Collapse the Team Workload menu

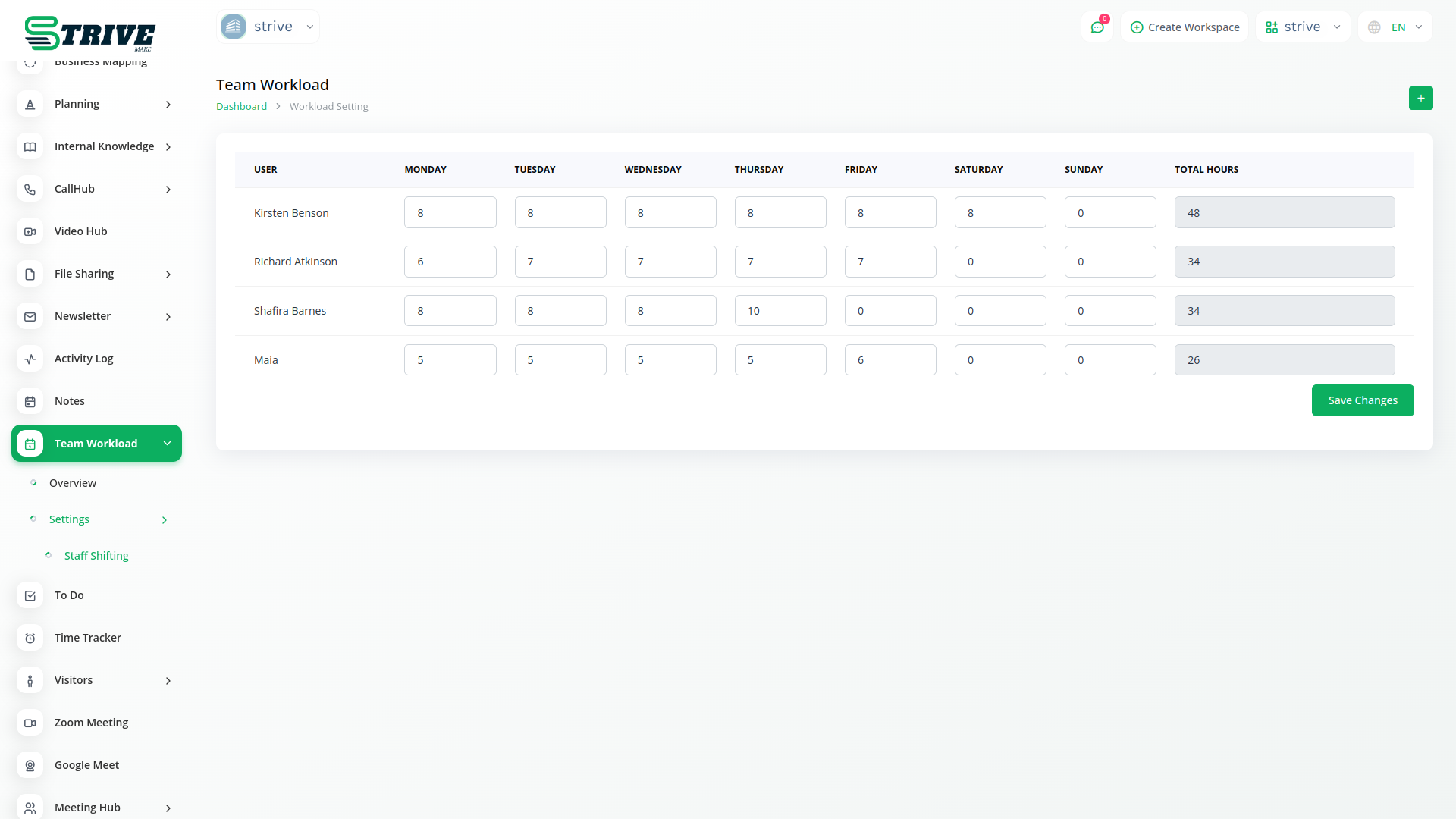[x=167, y=444]
